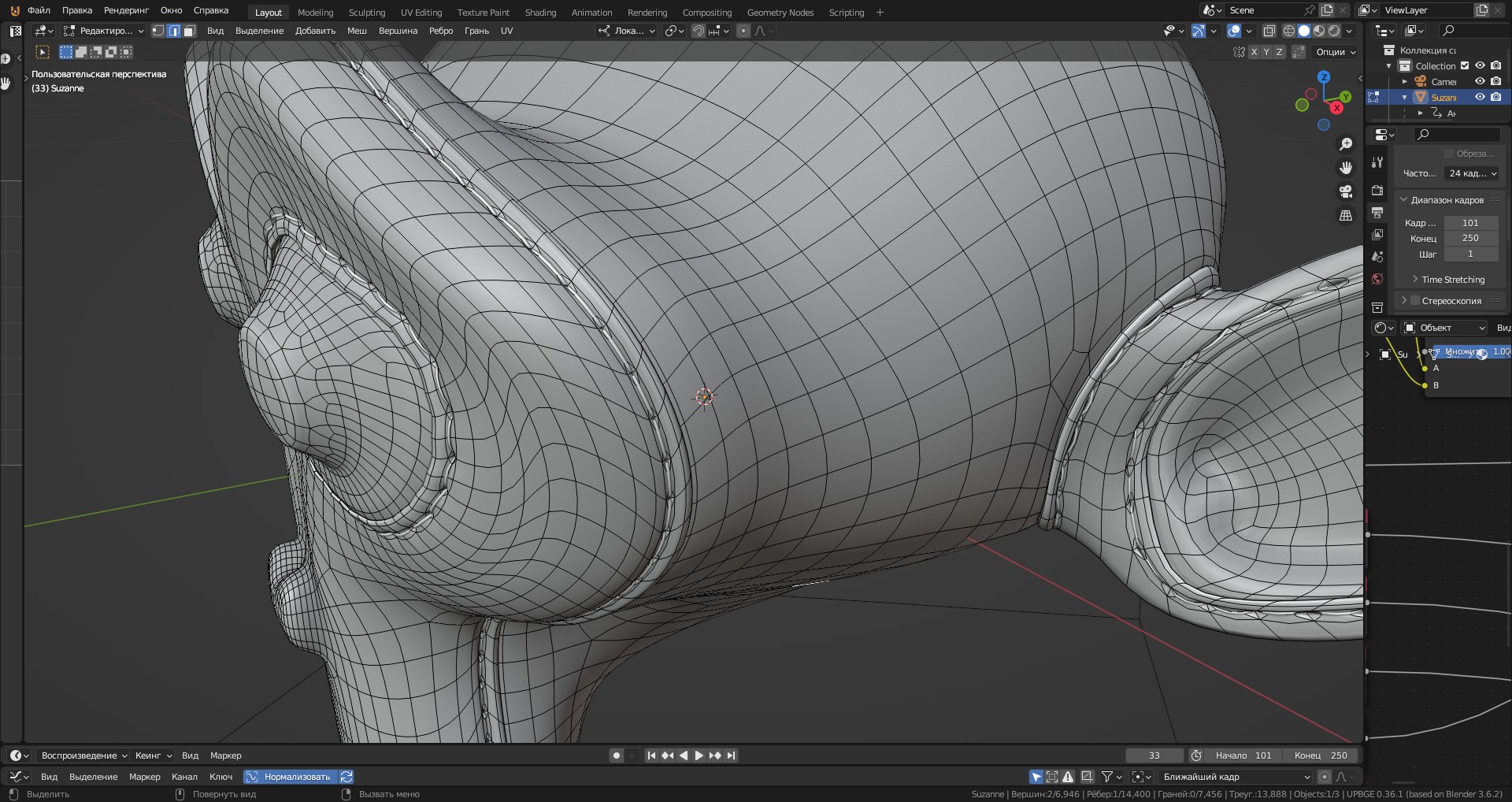Click the Конец field value 250 in properties
The width and height of the screenshot is (1512, 802).
tap(1471, 238)
